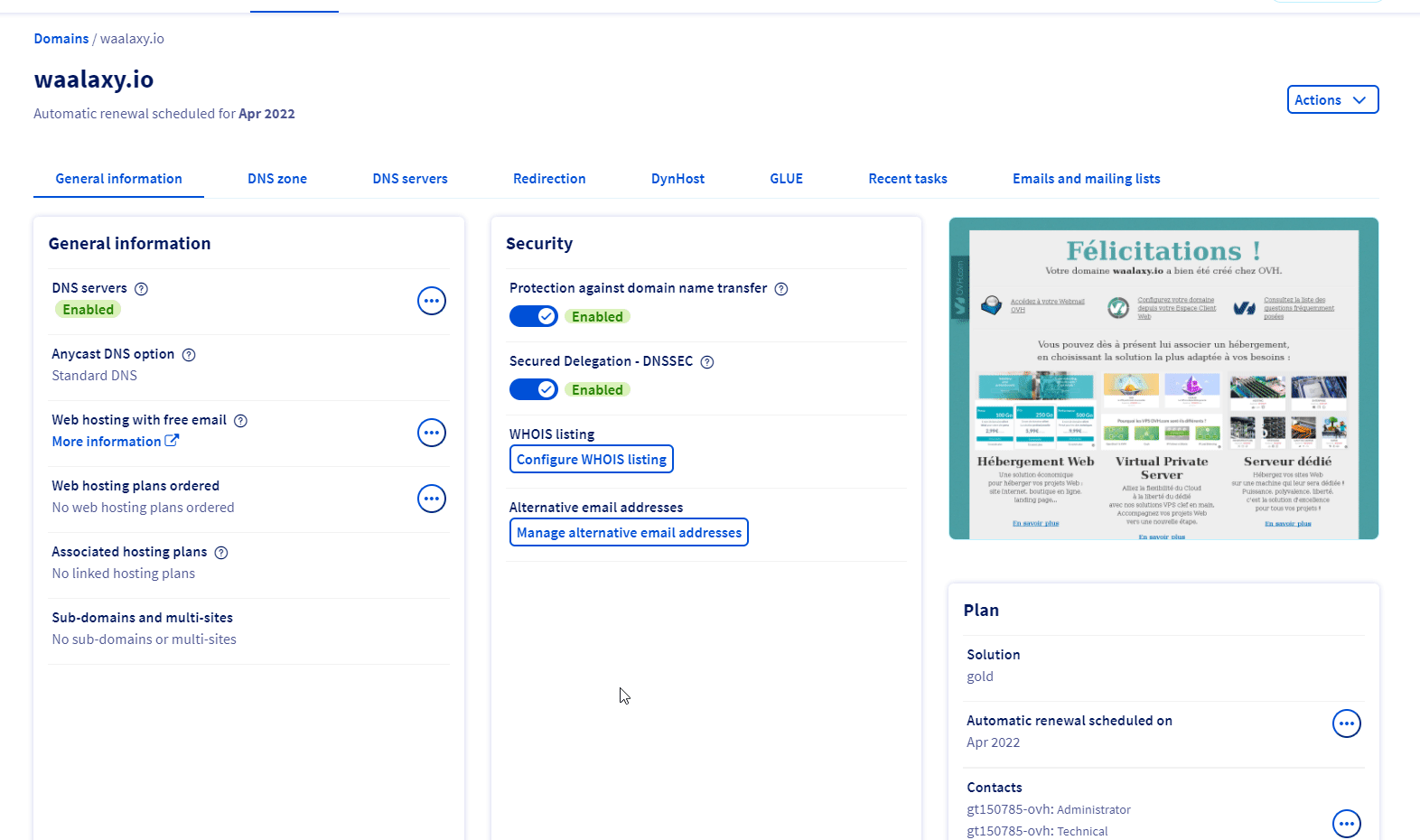The height and width of the screenshot is (840, 1420).
Task: Click the 'Standard DNS' value
Action: [95, 376]
